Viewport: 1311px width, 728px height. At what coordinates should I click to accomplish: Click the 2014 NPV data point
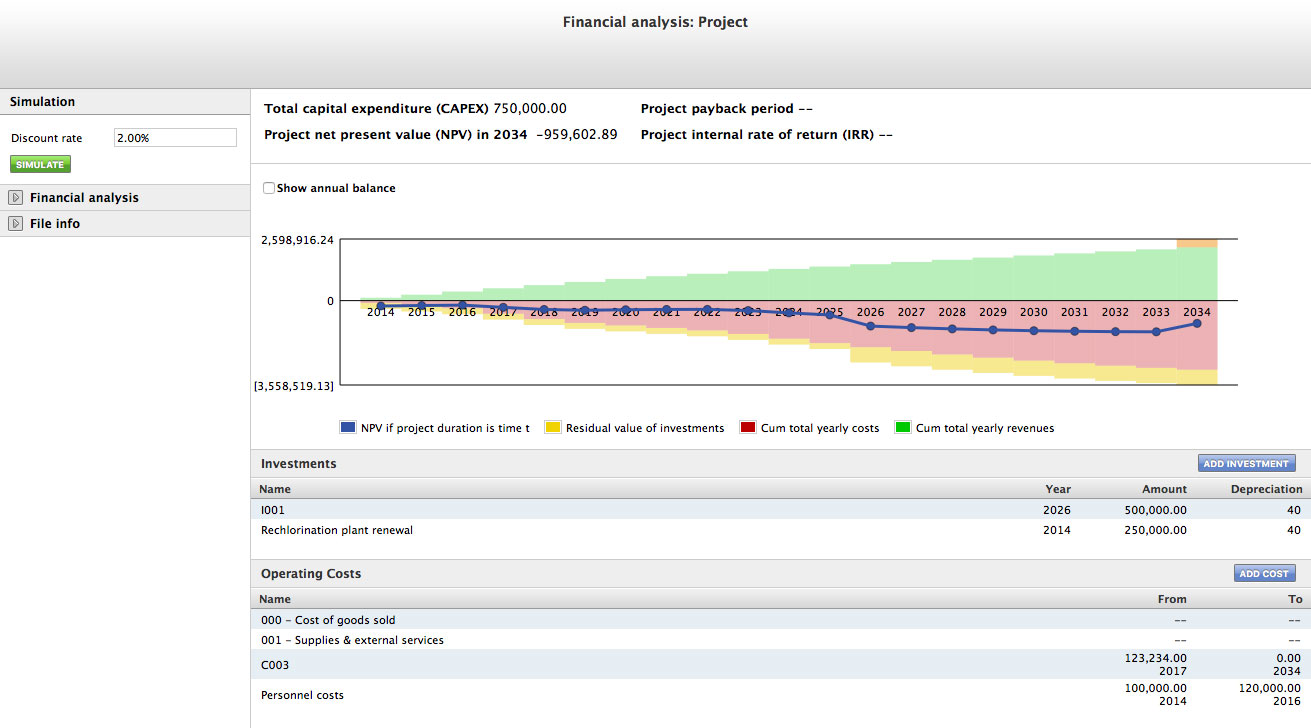(381, 306)
